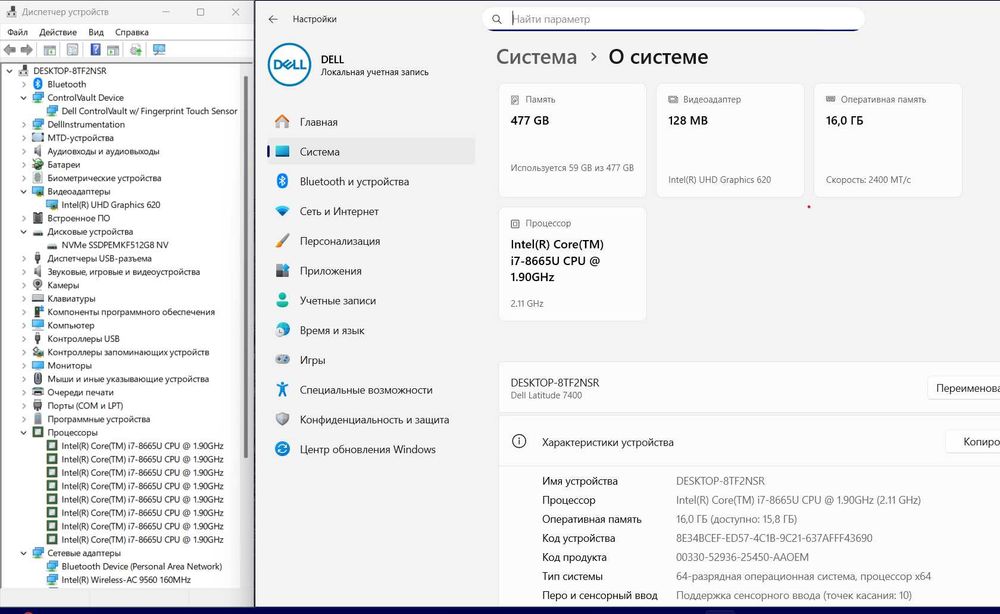The image size is (1000, 614).
Task: Select NVMe SSDPEMKF512G8 NV disk
Action: [115, 245]
